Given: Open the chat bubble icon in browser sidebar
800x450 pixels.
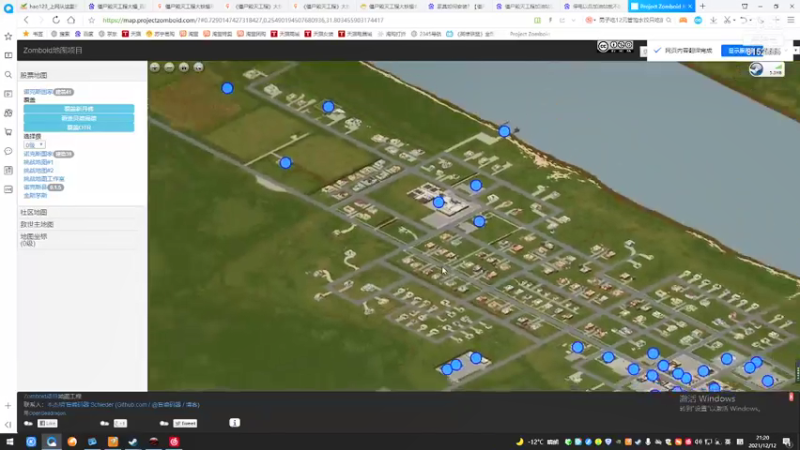Looking at the screenshot, I should (8, 151).
